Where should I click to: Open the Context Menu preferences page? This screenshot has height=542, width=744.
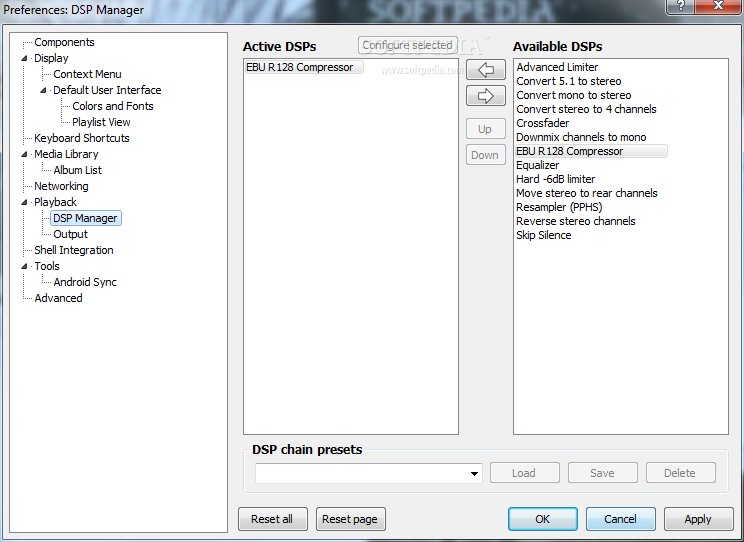tap(87, 74)
